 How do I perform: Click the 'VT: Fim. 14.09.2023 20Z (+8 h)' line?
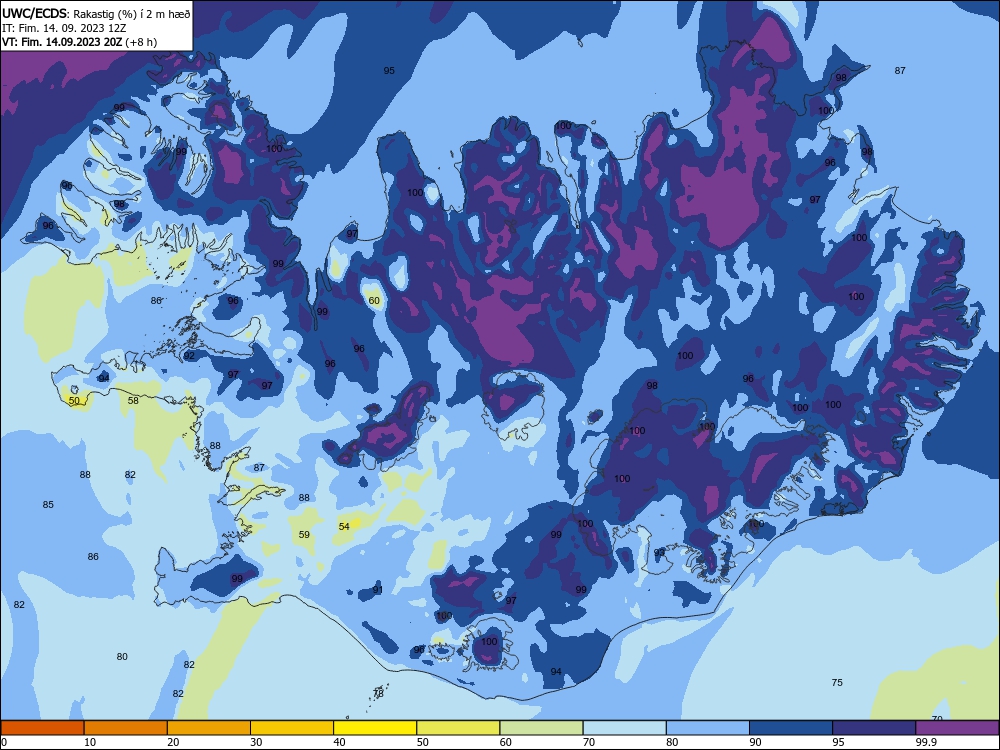(x=79, y=42)
